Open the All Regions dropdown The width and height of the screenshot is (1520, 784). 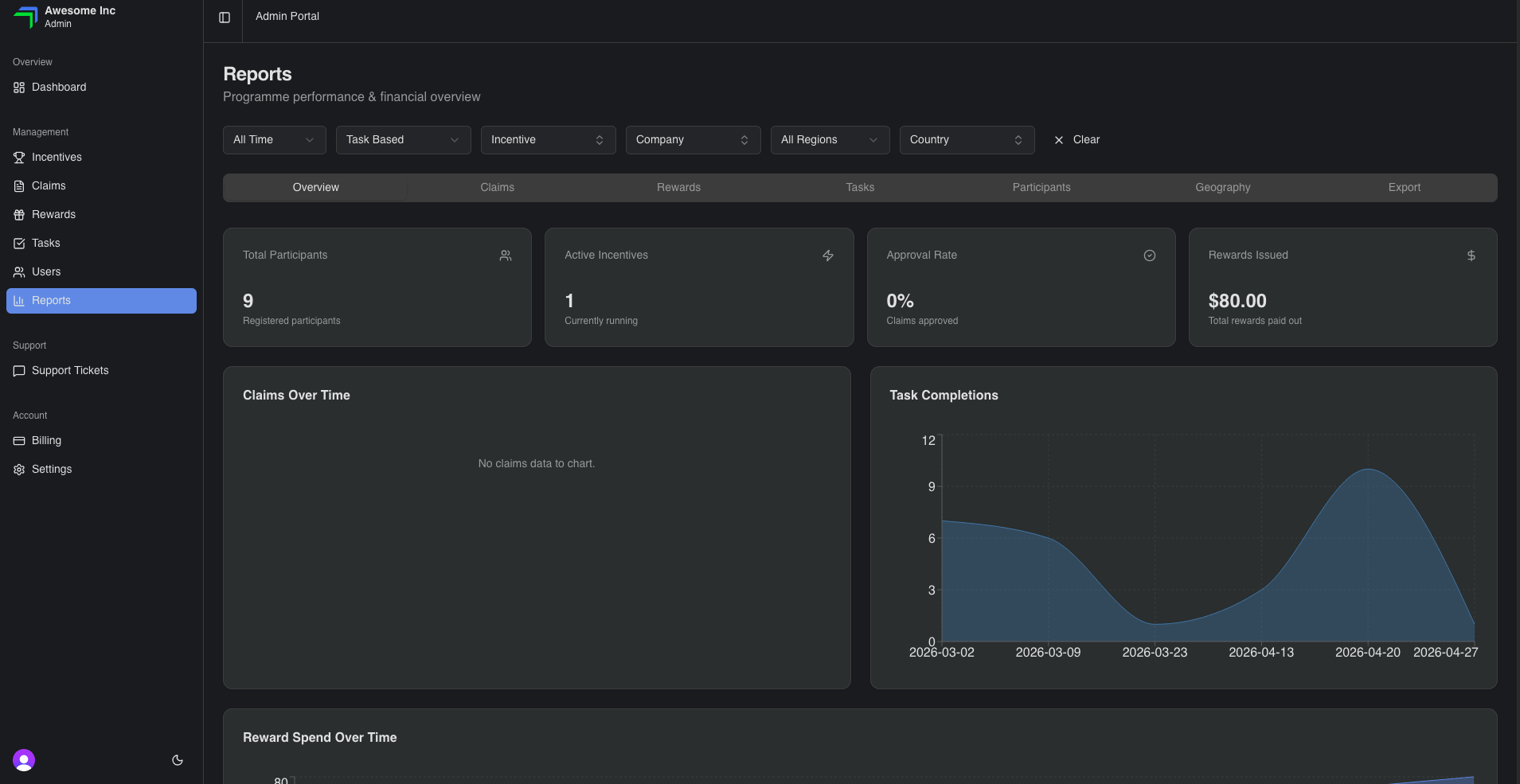click(x=830, y=140)
